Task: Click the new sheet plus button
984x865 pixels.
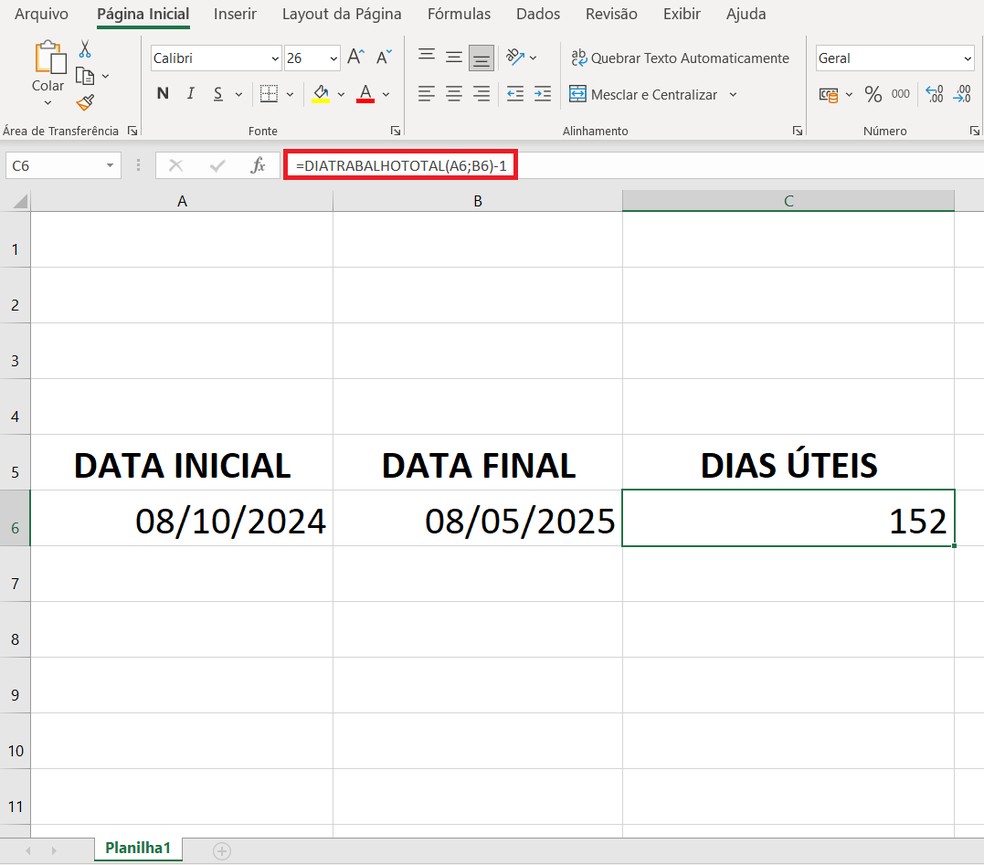Action: (x=220, y=847)
